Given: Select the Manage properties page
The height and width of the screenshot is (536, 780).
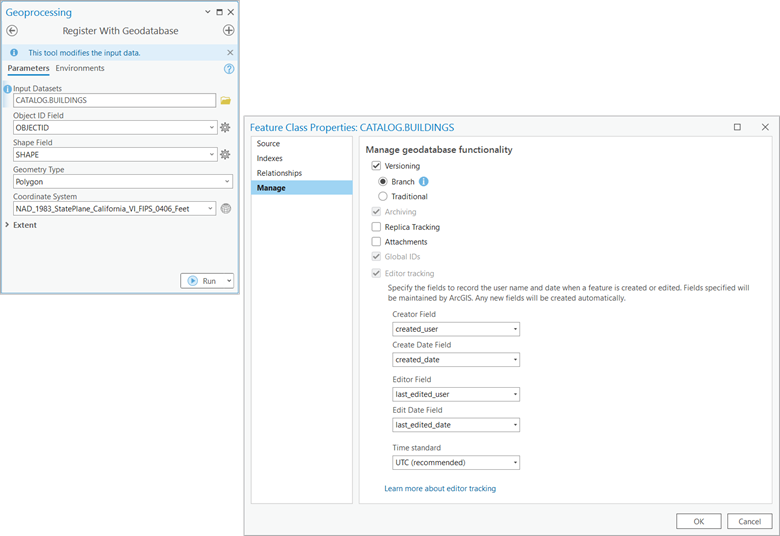Looking at the screenshot, I should [302, 188].
